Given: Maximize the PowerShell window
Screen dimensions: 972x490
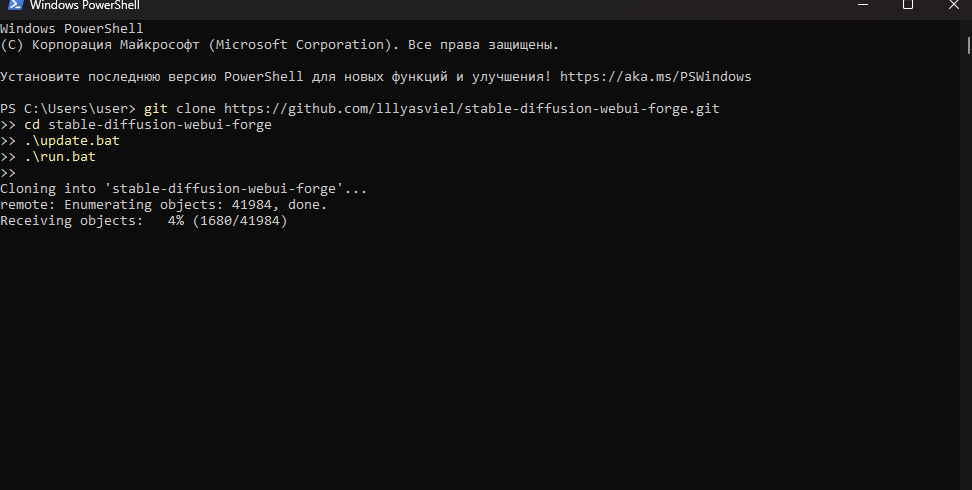Looking at the screenshot, I should click(x=908, y=5).
